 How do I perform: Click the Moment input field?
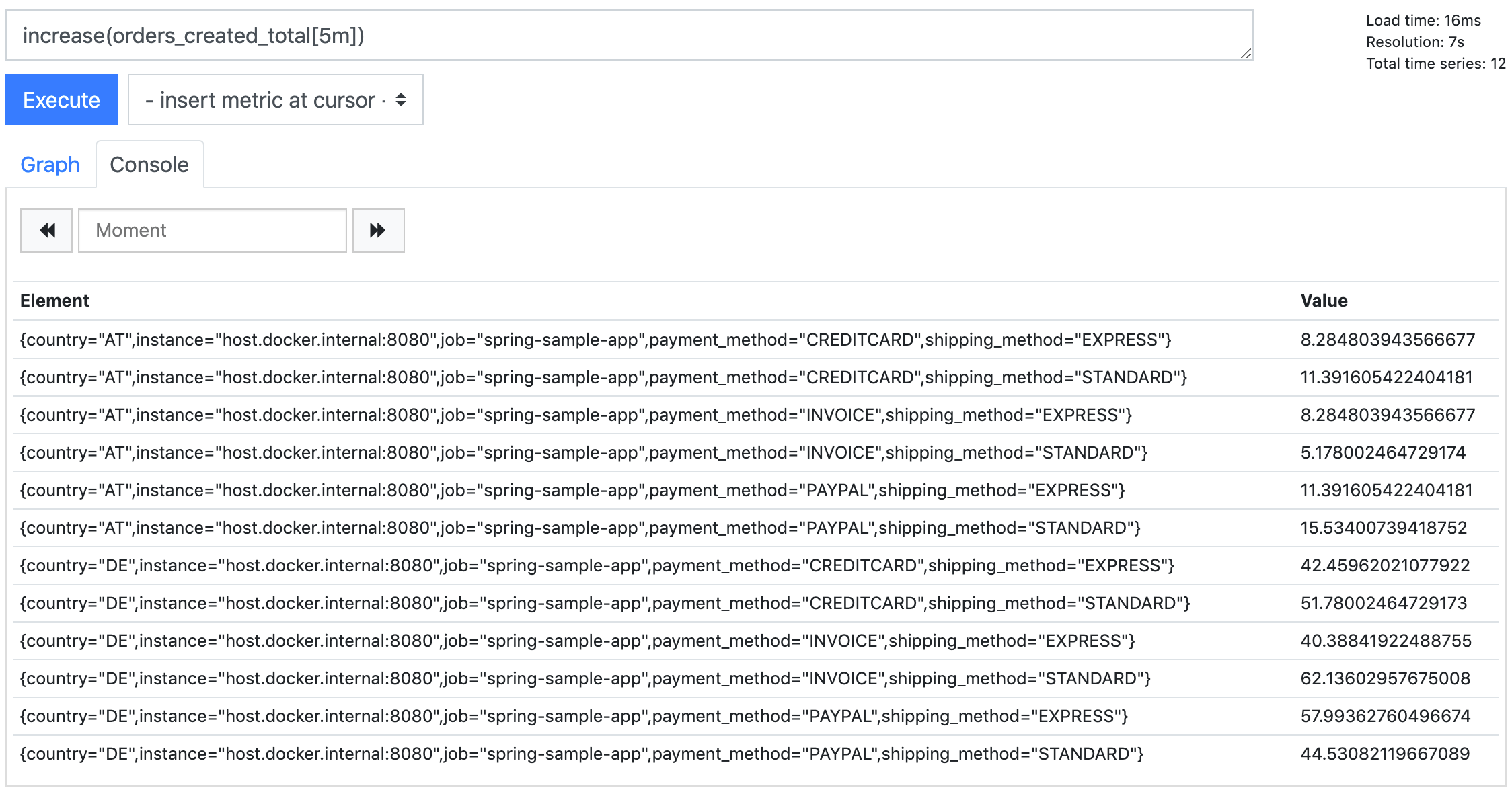coord(212,231)
